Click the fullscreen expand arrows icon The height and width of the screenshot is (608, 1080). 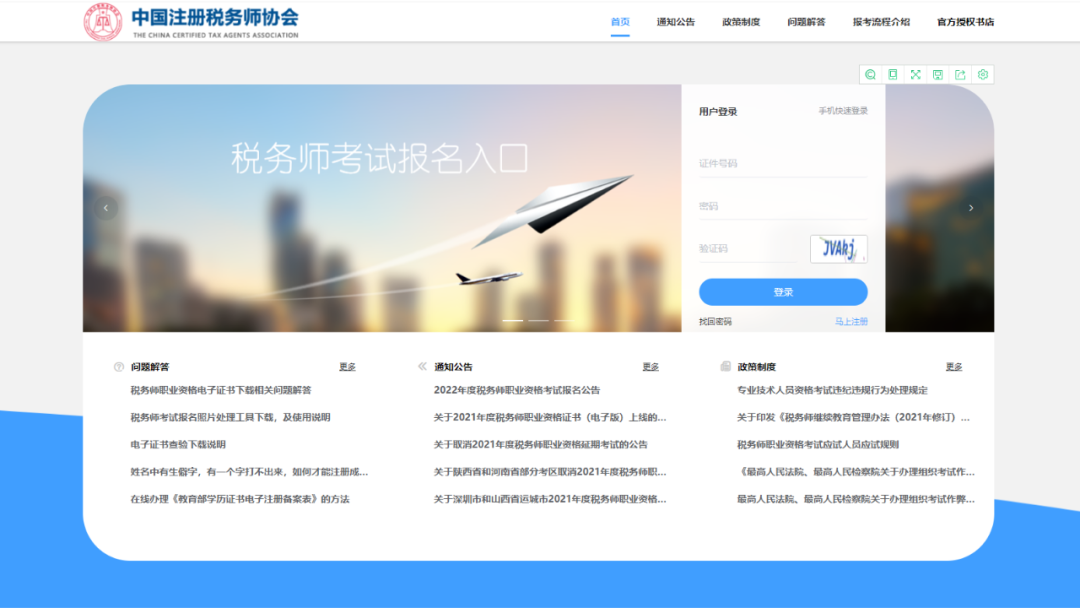click(x=915, y=74)
